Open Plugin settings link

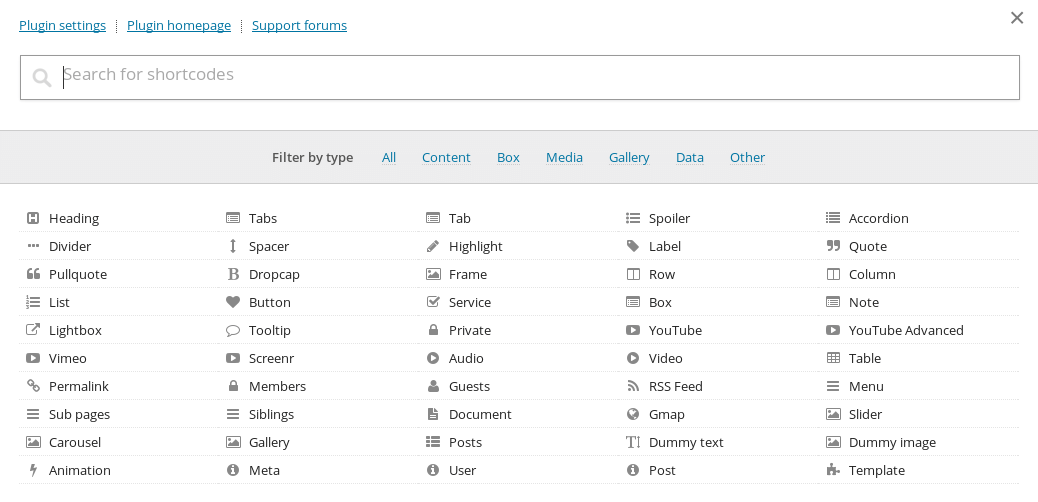point(62,25)
